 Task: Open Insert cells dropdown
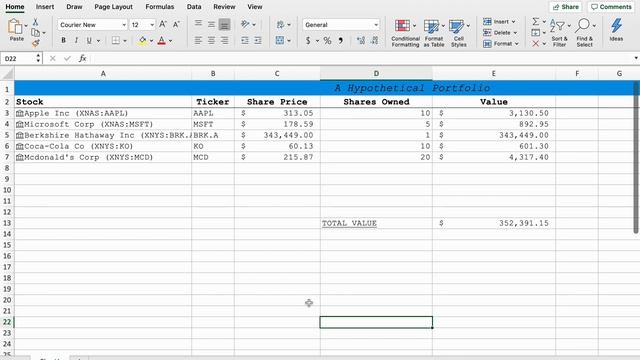[500, 22]
